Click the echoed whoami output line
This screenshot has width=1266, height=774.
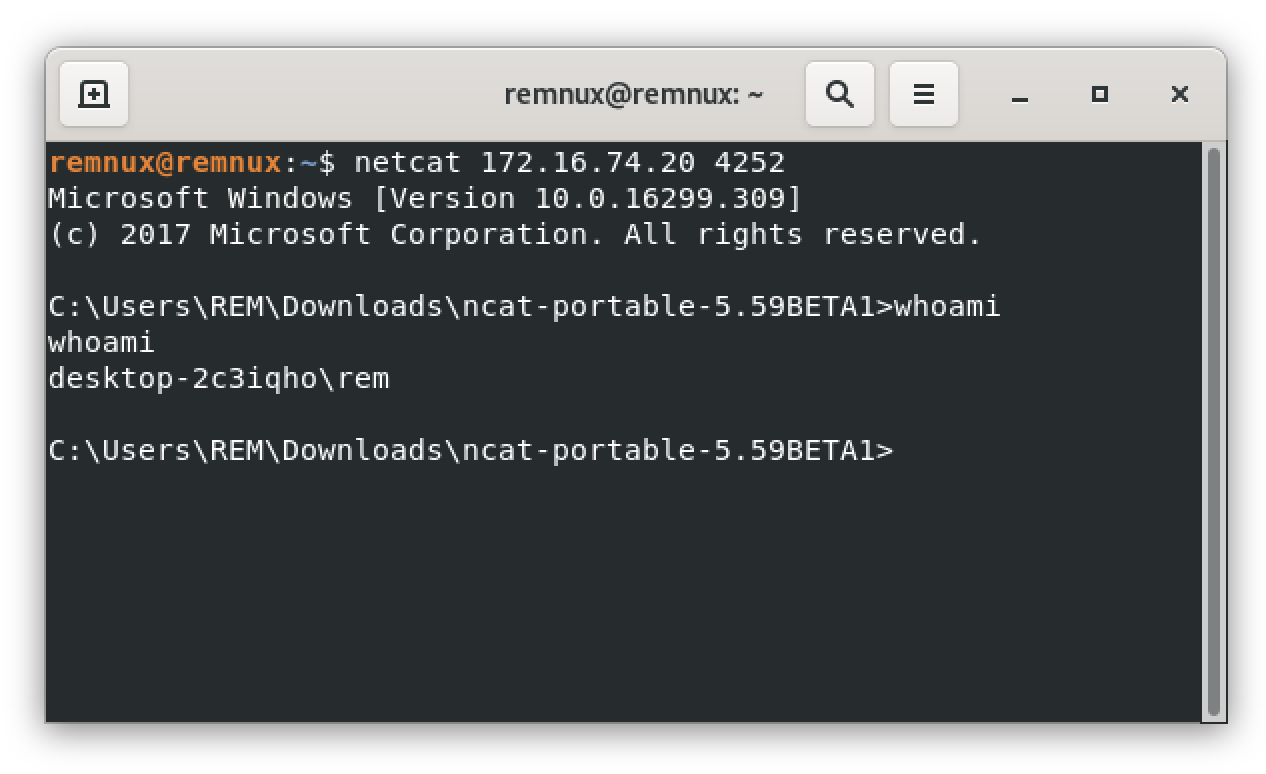point(101,342)
